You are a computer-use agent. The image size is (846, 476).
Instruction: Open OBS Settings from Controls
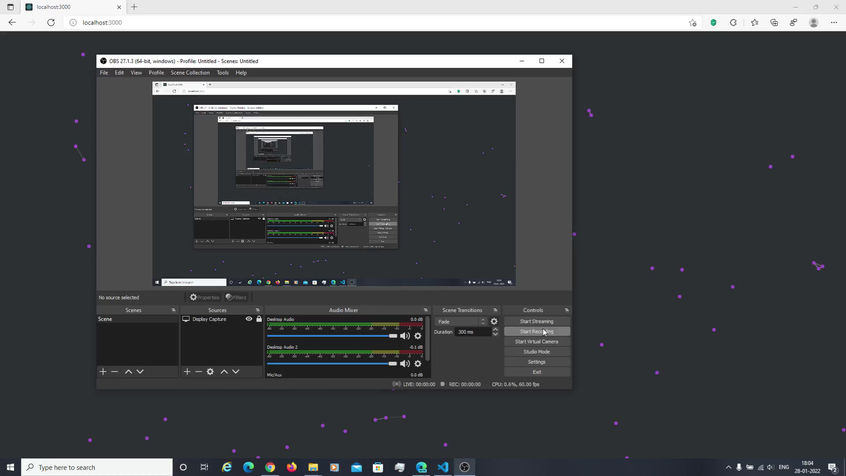point(536,362)
